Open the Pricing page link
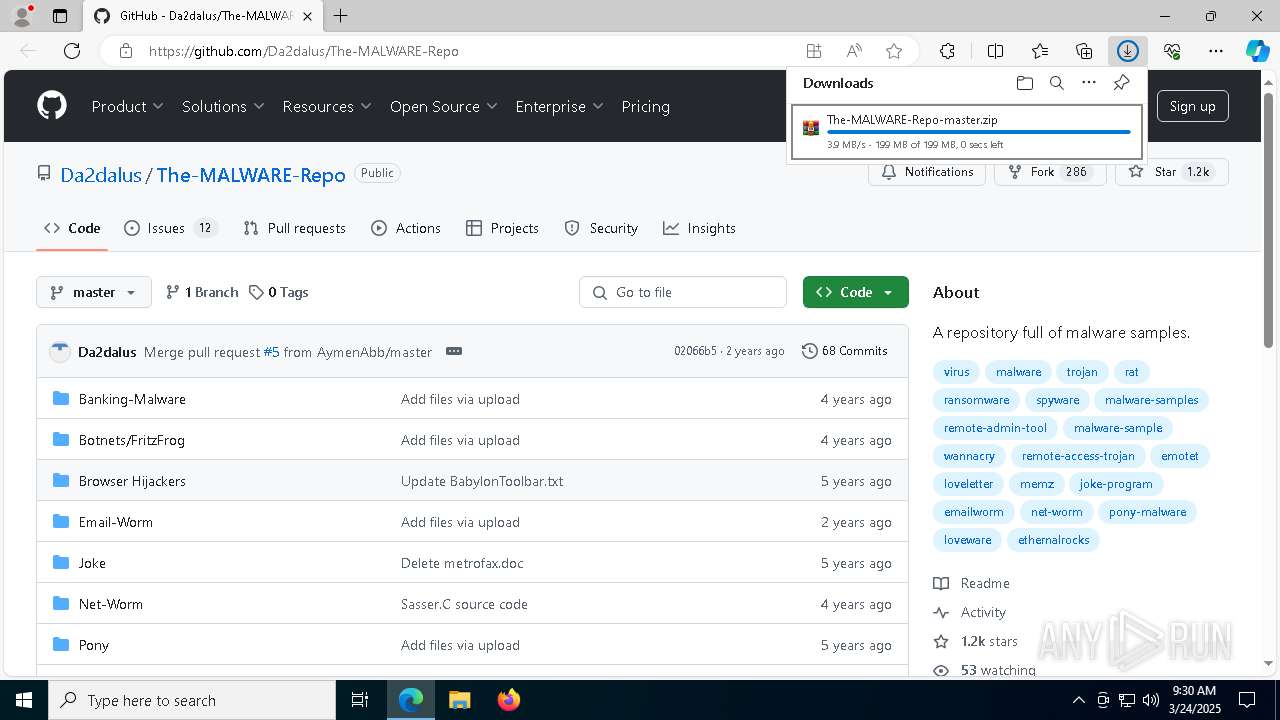 click(645, 106)
